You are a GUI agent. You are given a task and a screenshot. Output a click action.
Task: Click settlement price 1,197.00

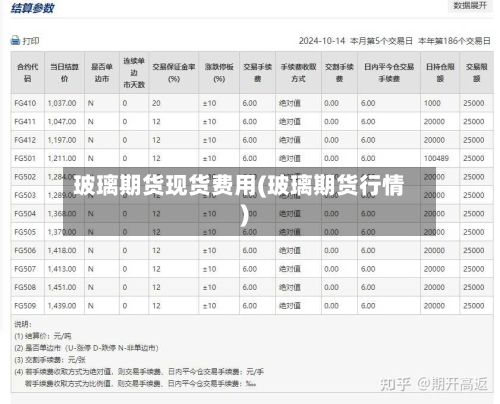point(62,140)
